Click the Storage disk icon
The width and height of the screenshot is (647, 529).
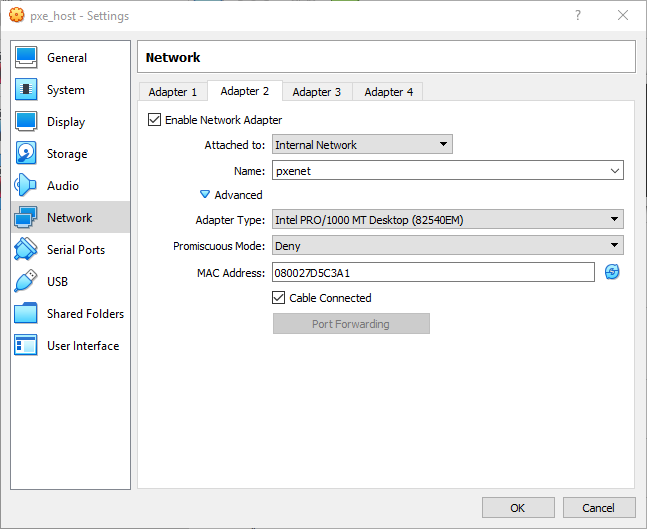[x=26, y=153]
